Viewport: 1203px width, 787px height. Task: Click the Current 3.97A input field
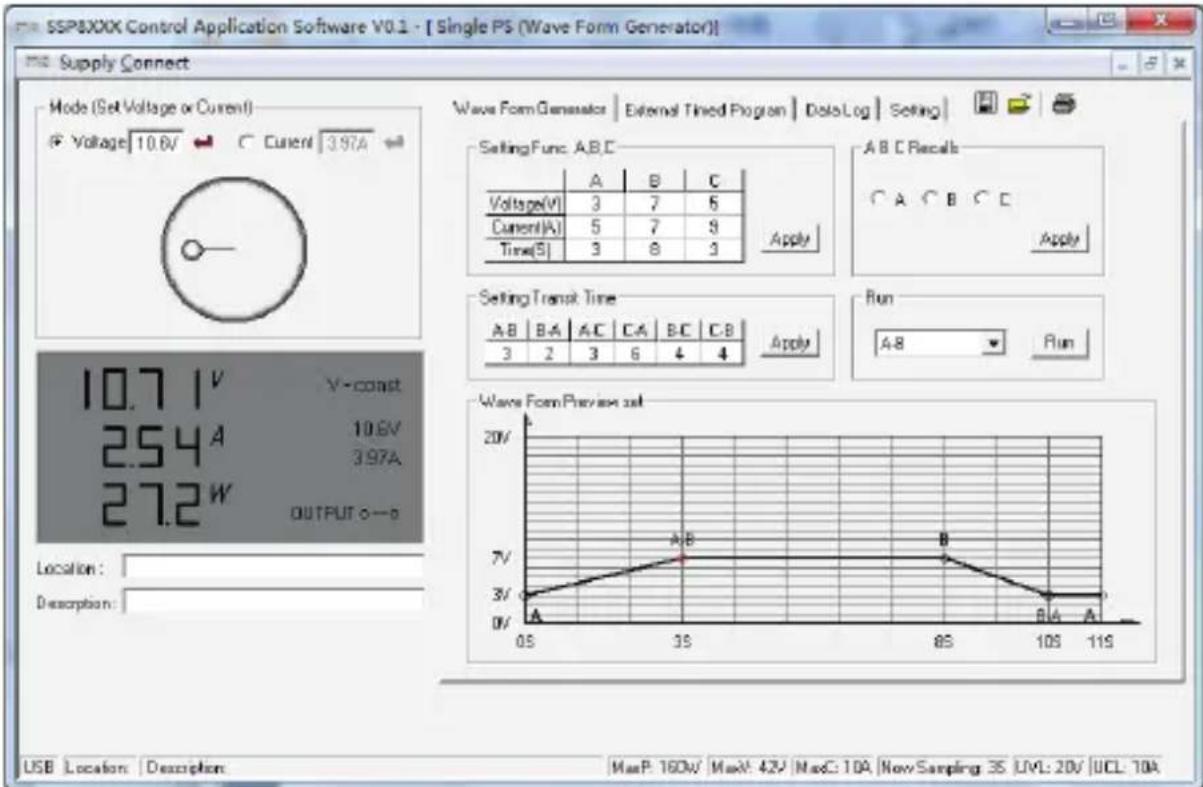346,144
